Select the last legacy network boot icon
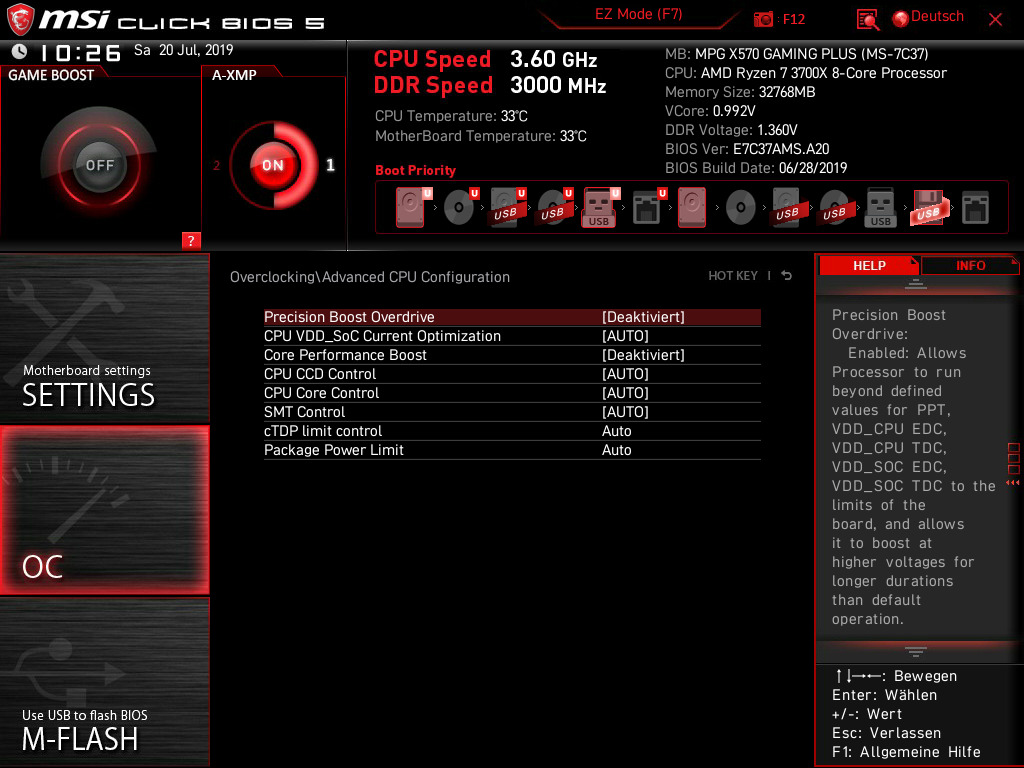The height and width of the screenshot is (768, 1024). [x=975, y=208]
